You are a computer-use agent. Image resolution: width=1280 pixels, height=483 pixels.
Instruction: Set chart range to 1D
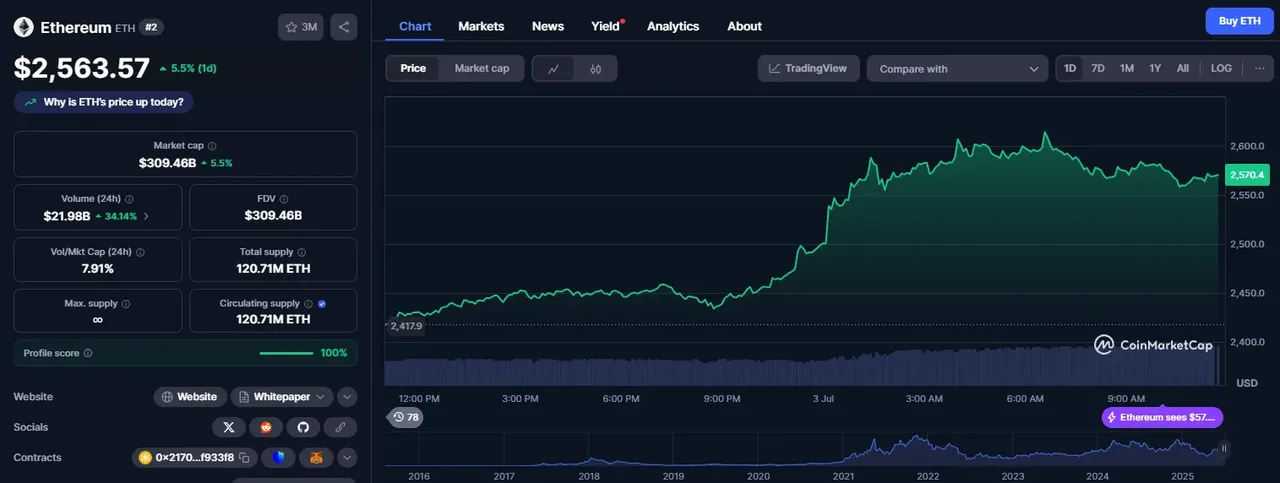(1070, 68)
